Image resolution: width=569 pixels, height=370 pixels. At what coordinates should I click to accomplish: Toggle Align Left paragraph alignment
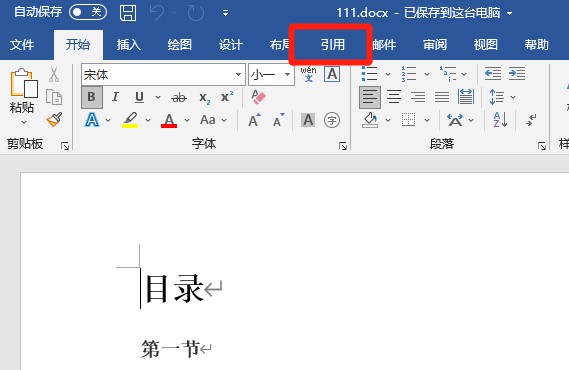click(x=370, y=97)
